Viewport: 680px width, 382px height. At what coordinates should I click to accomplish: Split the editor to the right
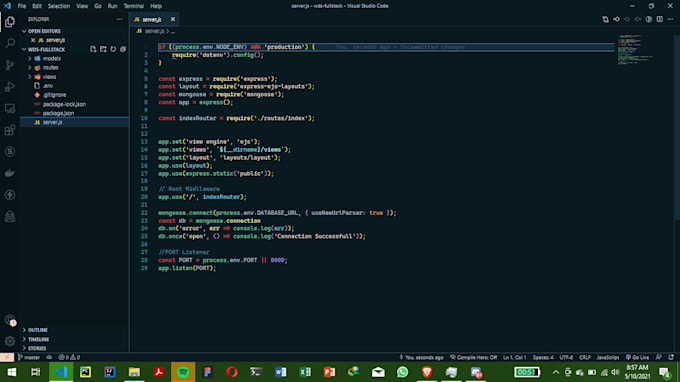point(660,20)
